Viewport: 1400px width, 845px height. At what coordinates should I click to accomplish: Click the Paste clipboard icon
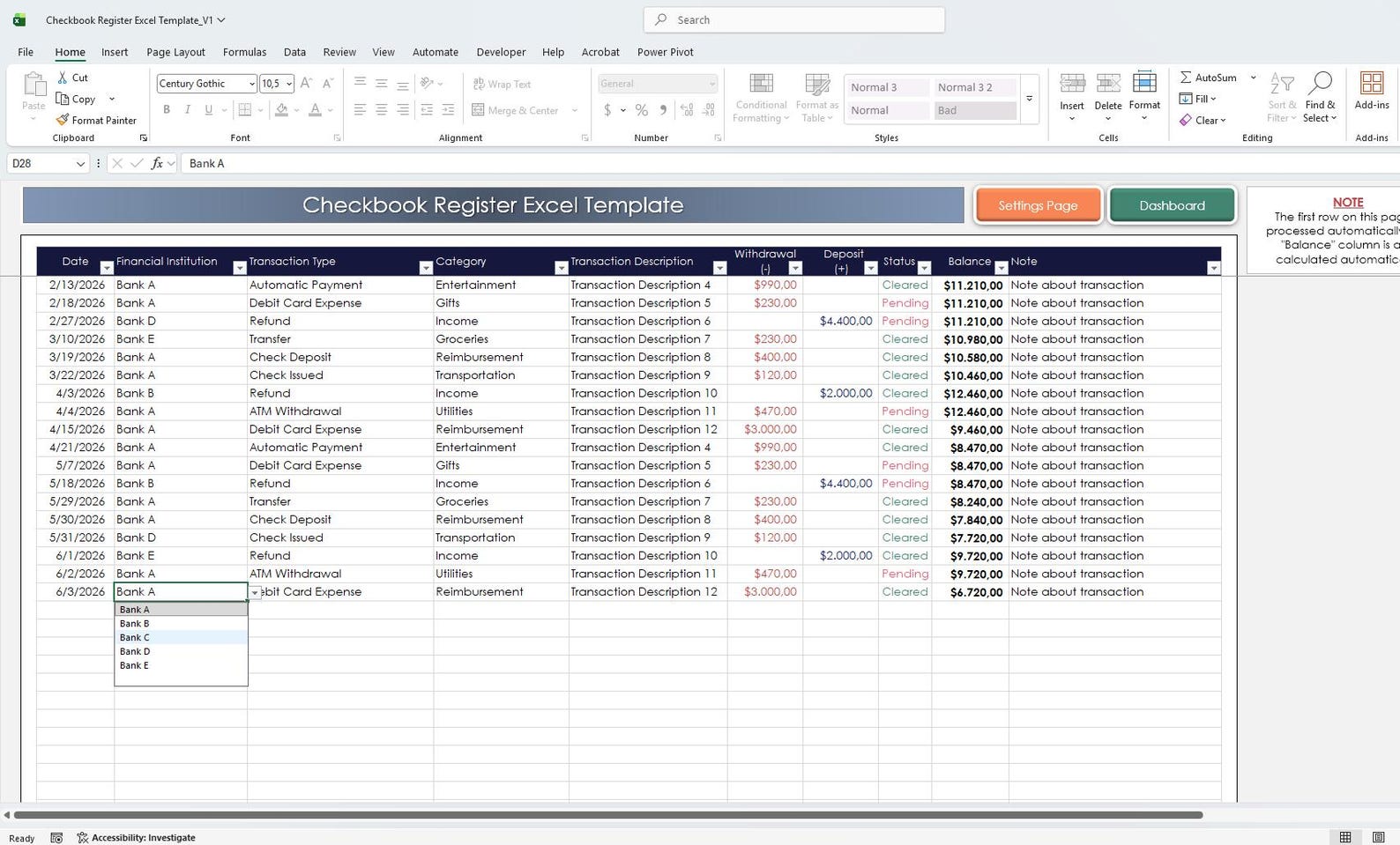(34, 85)
